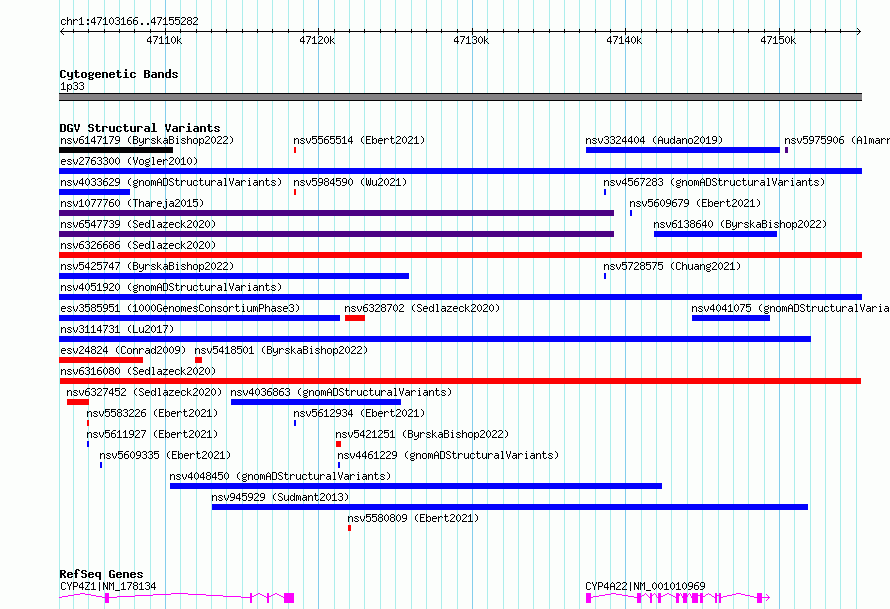This screenshot has width=890, height=609.
Task: Click the blue bar of nsv4048450 (gnomADStructuralVariants)
Action: tap(416, 486)
